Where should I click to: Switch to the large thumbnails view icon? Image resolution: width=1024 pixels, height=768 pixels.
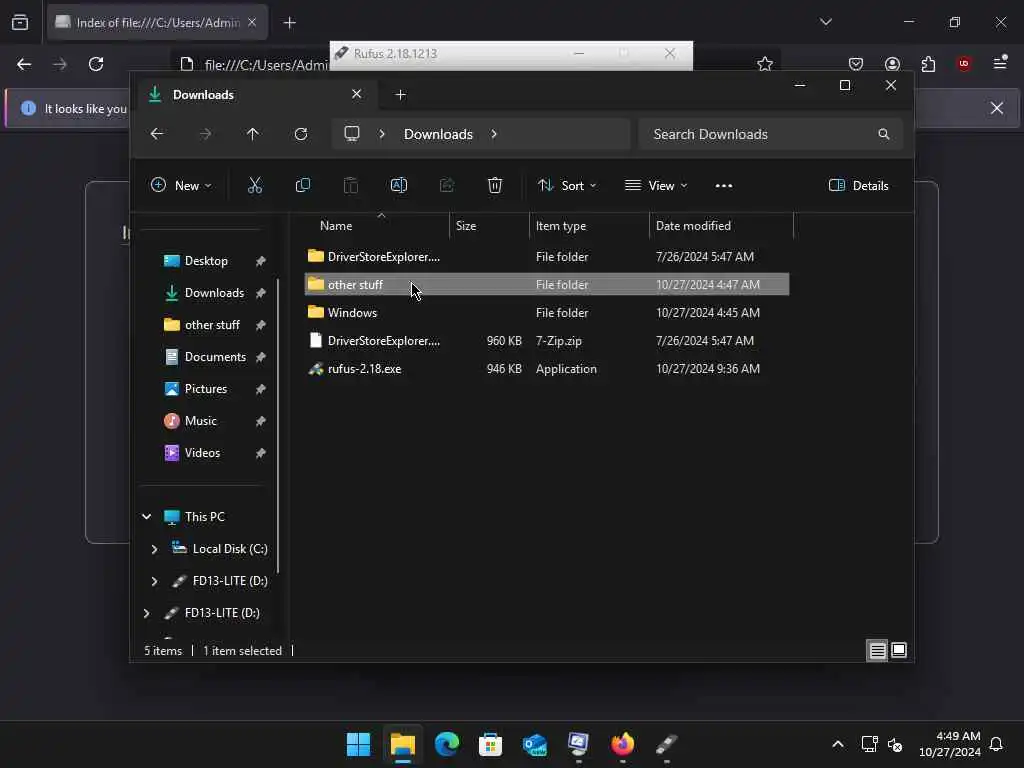899,650
